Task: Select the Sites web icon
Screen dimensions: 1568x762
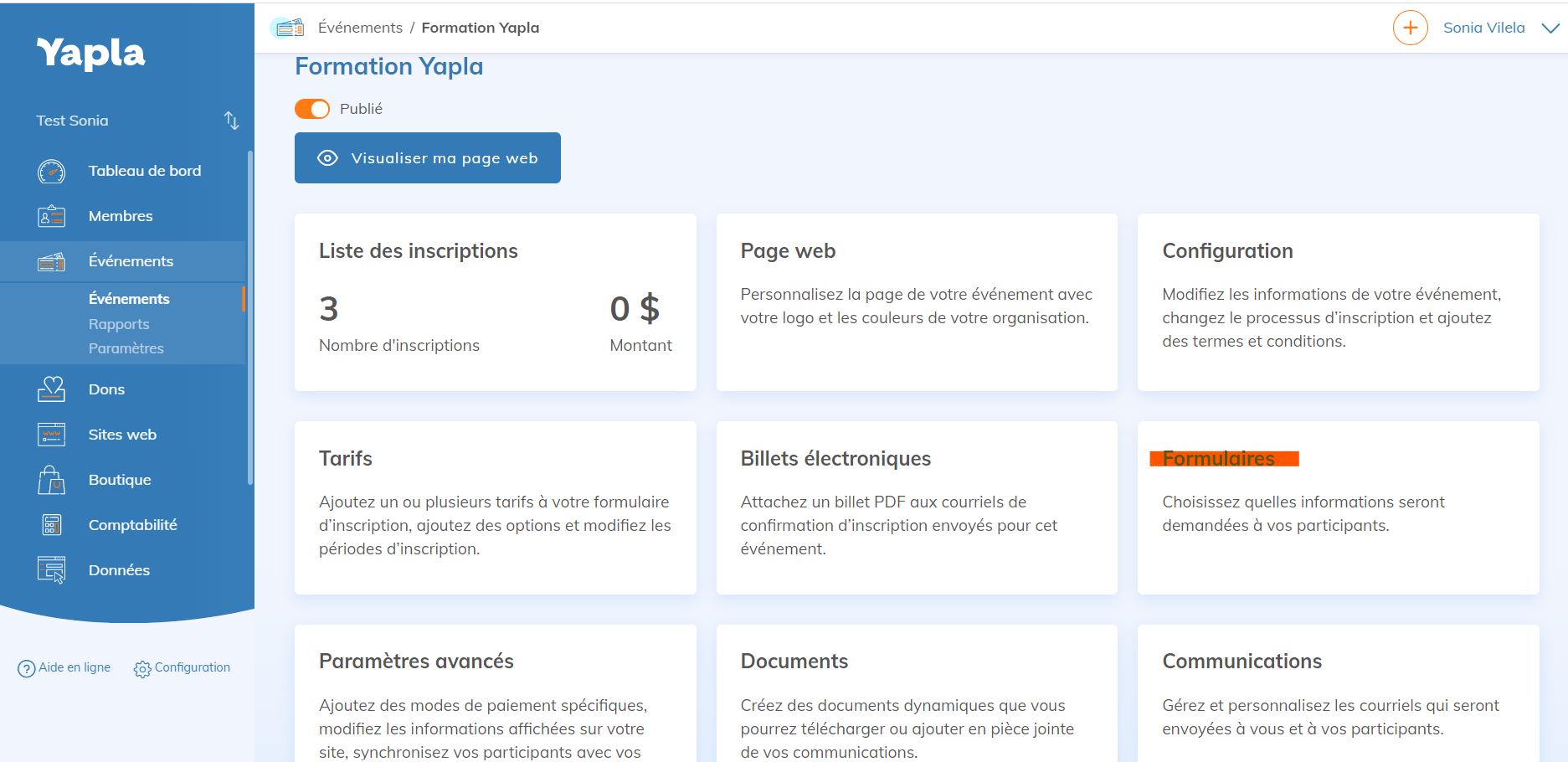Action: [51, 434]
